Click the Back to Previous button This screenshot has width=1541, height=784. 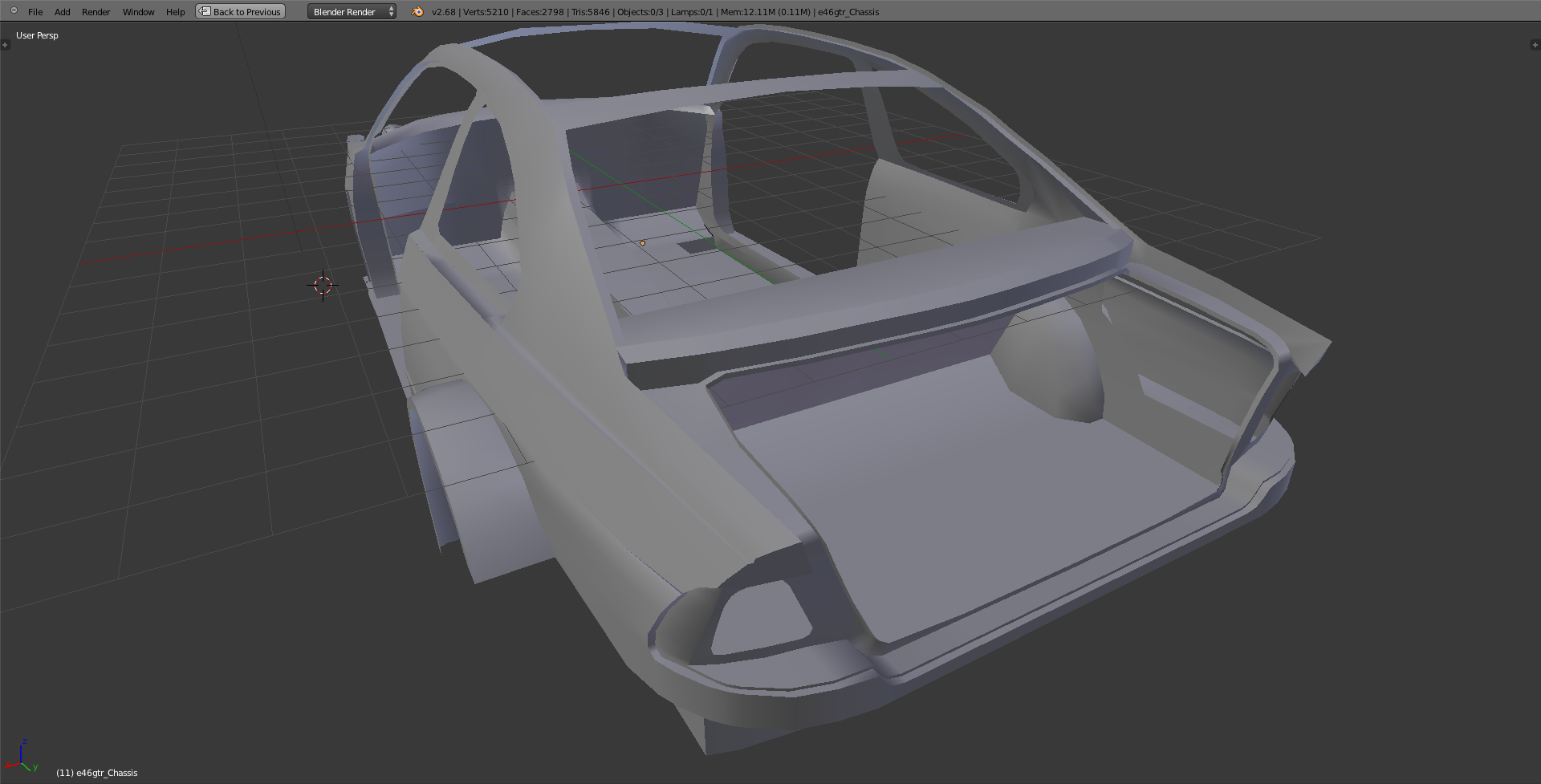tap(241, 11)
